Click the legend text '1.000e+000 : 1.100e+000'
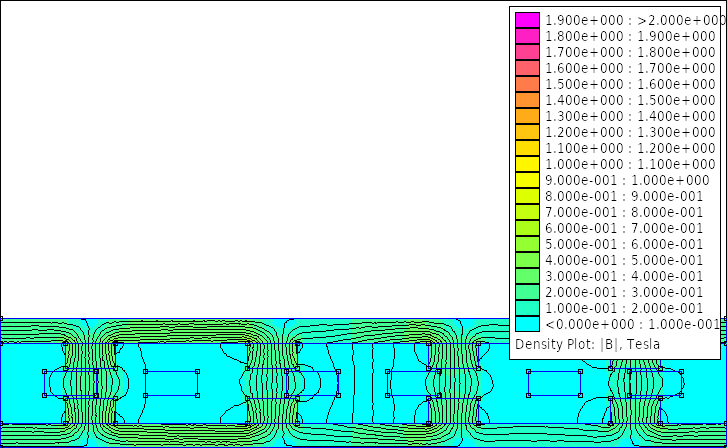The width and height of the screenshot is (727, 448). coord(631,164)
